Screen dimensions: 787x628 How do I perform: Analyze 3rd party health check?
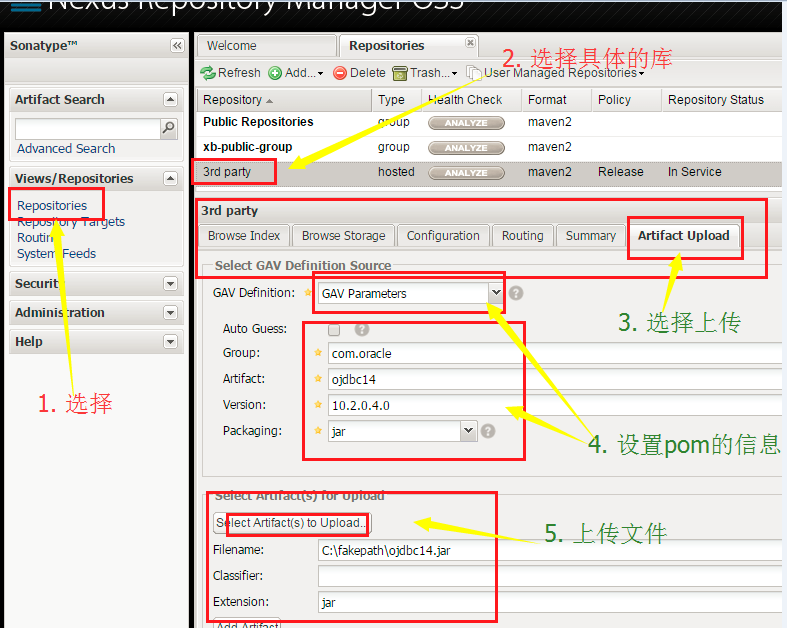click(466, 173)
